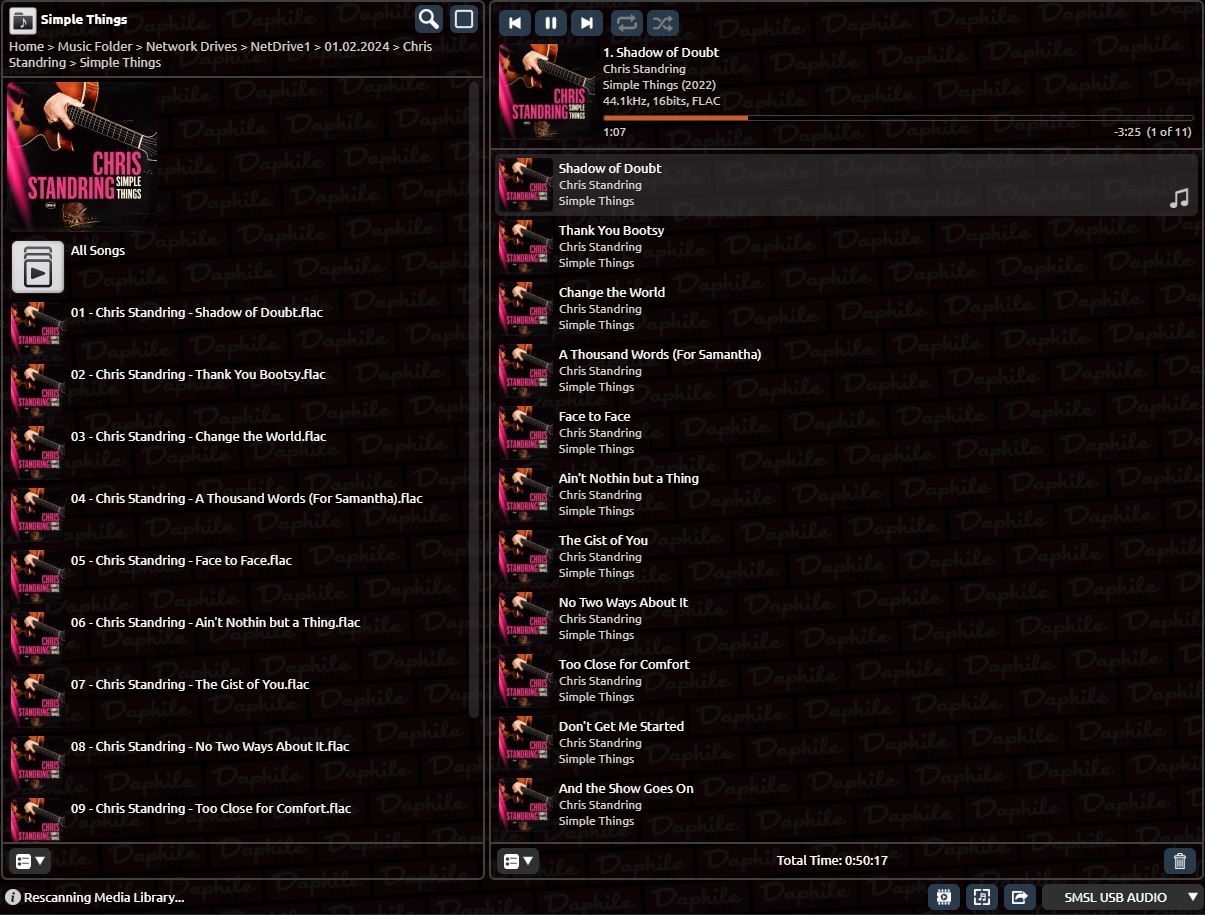Toggle shuffle mode
Viewport: 1205px width, 915px height.
click(662, 23)
